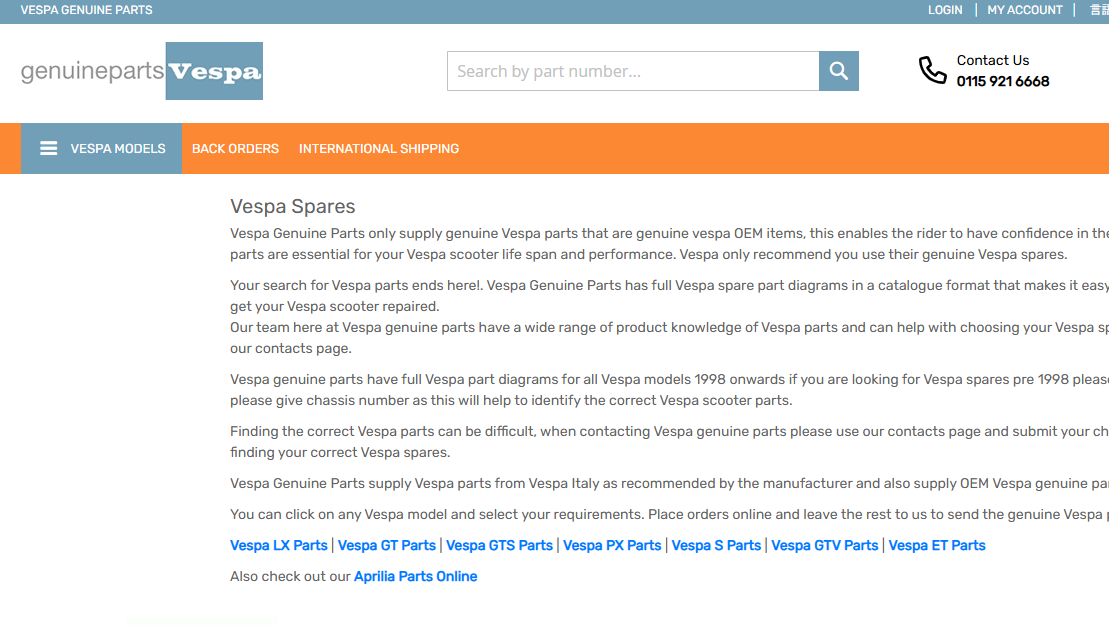
Task: Visit the Aprilia Parts Online link
Action: click(415, 576)
